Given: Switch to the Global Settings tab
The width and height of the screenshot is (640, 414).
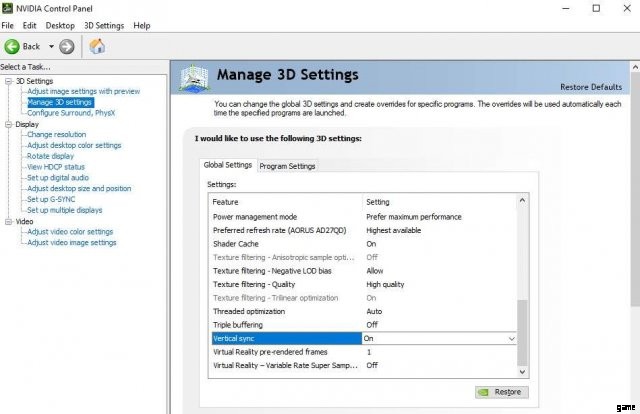Looking at the screenshot, I should pos(228,165).
